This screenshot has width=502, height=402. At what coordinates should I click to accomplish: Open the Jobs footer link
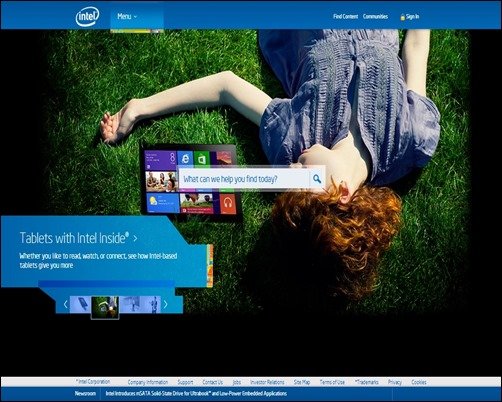pyautogui.click(x=237, y=382)
